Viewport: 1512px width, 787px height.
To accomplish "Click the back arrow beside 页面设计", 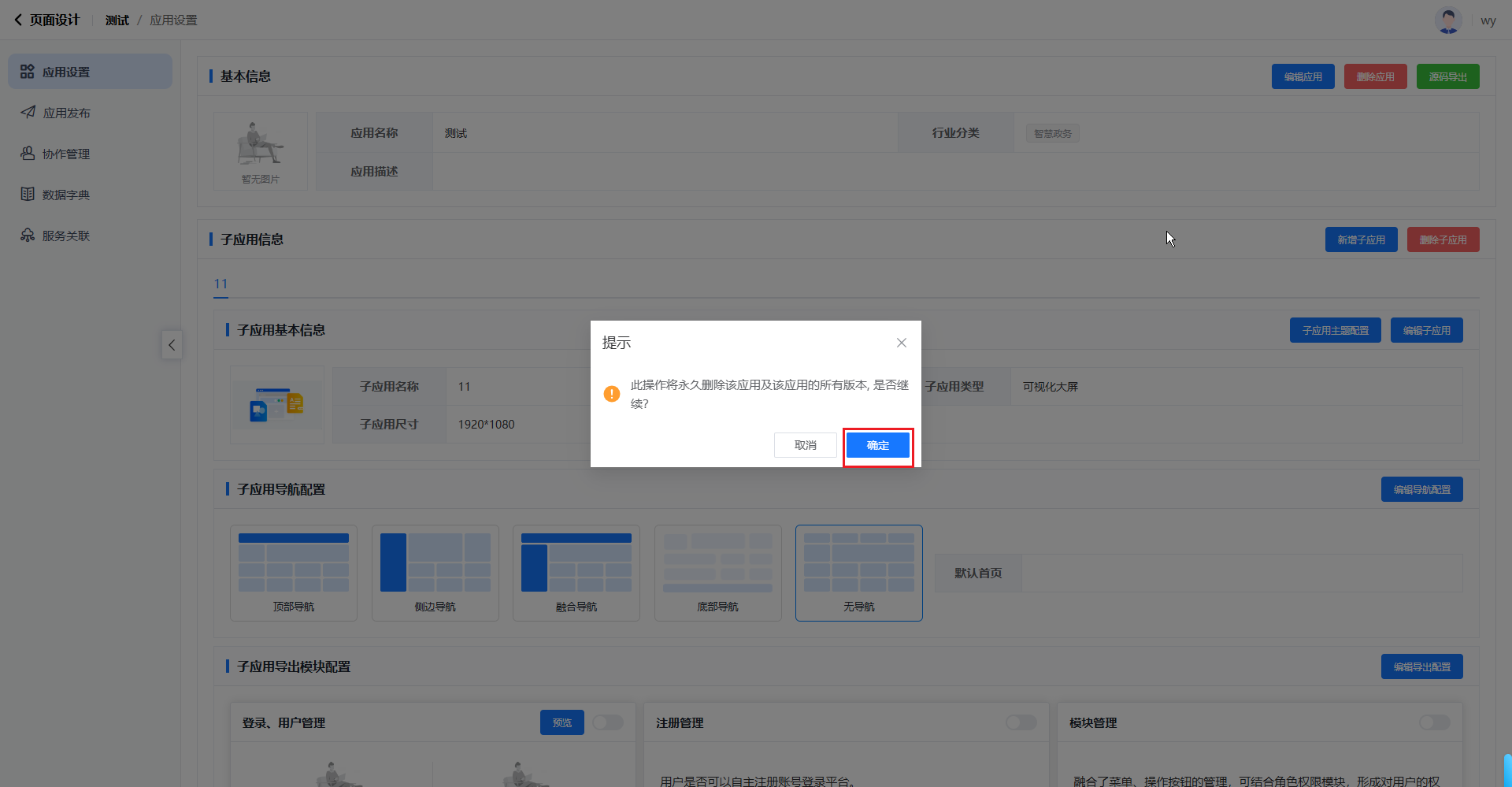I will (18, 20).
